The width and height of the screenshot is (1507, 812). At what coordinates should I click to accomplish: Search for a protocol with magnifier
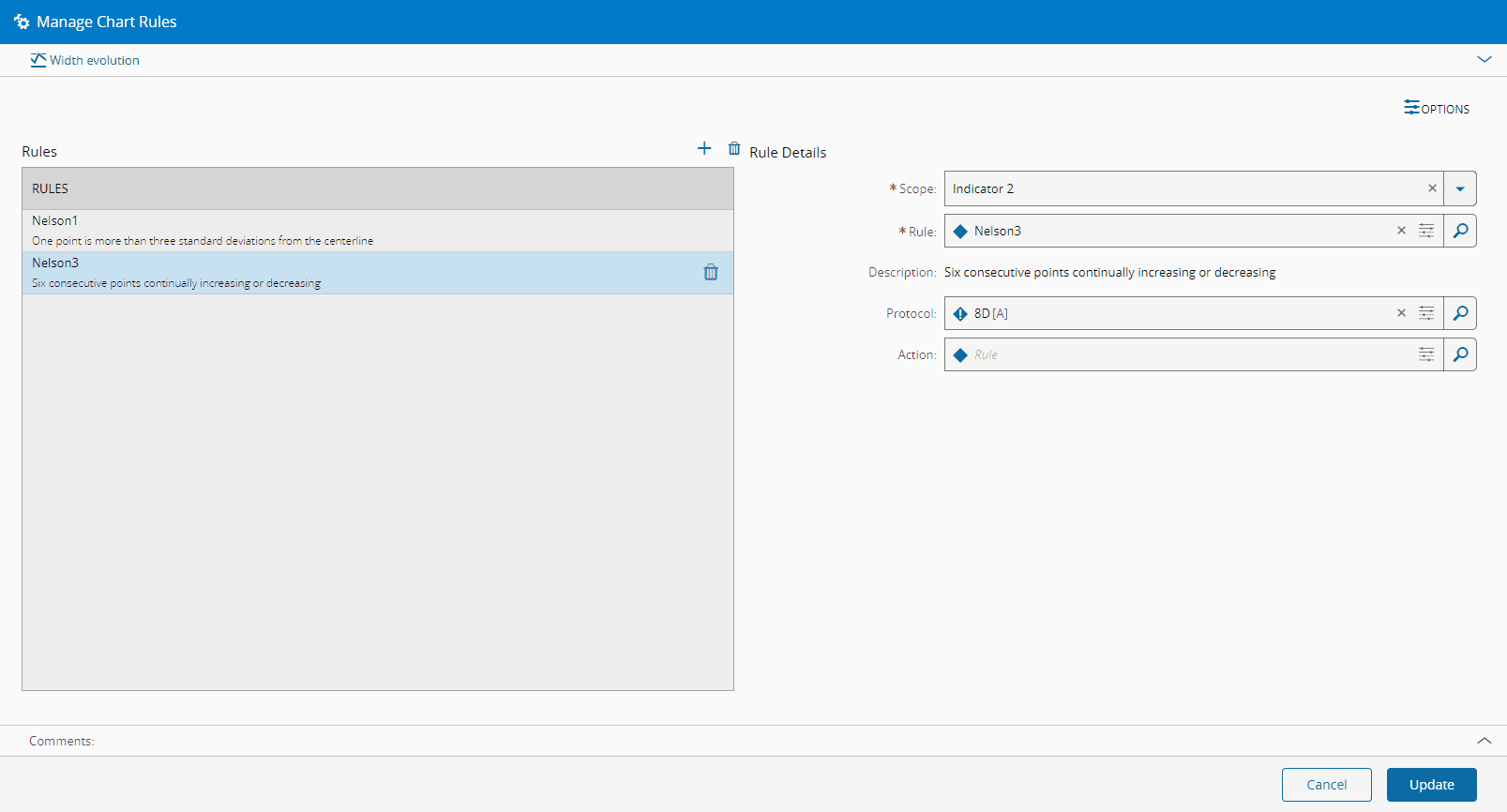pos(1460,313)
